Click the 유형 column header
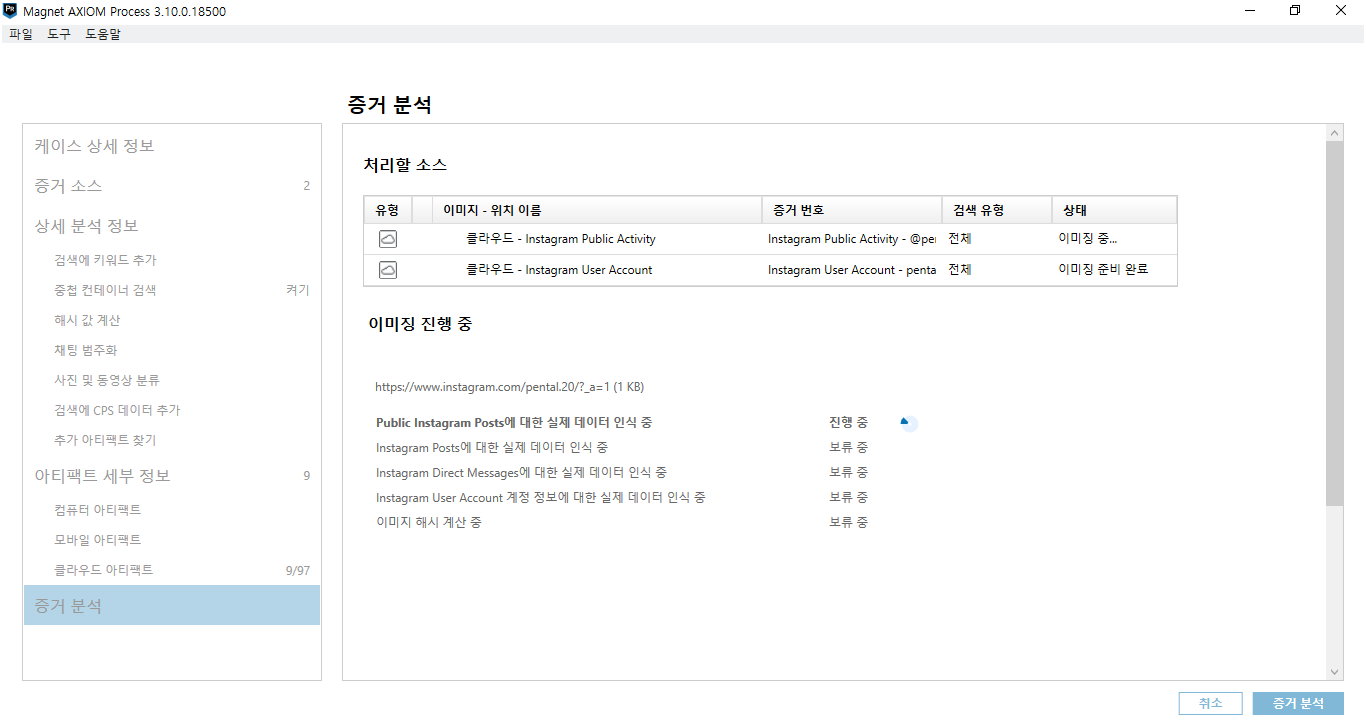This screenshot has height=728, width=1366. pyautogui.click(x=388, y=210)
